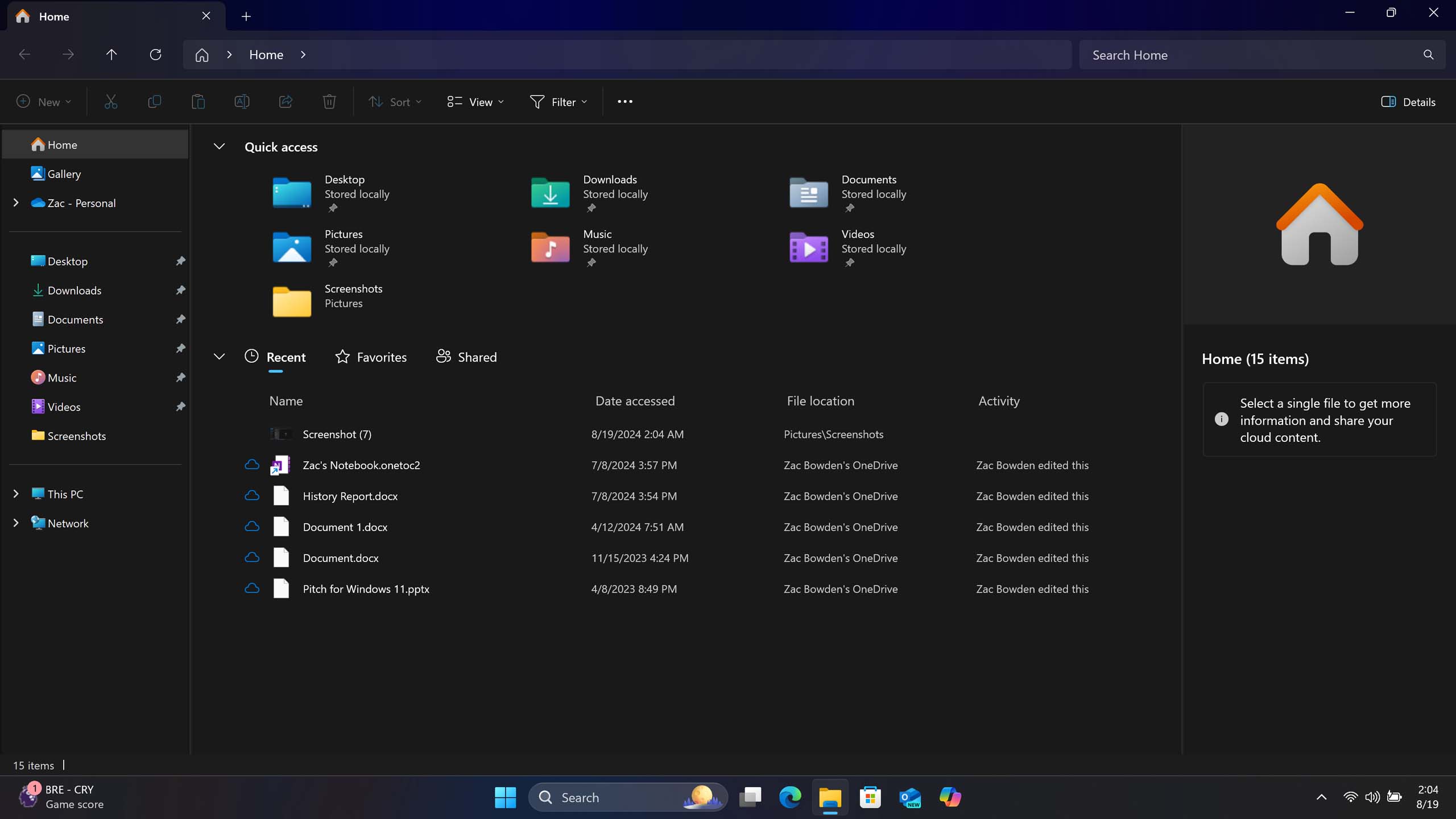
Task: Open File Explorer taskbar icon
Action: (829, 797)
